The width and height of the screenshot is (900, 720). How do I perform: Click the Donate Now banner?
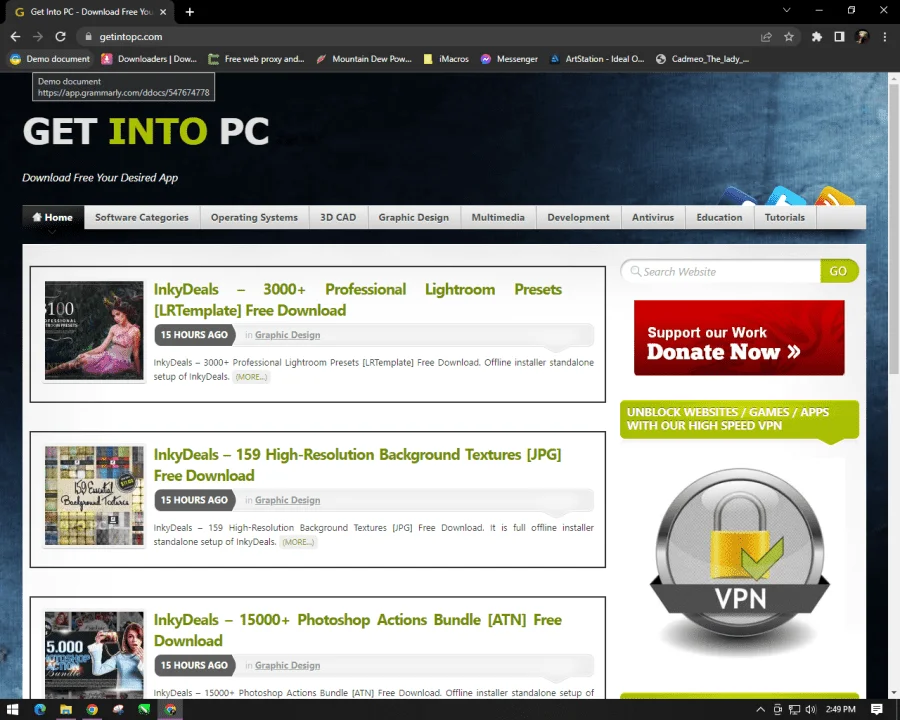click(739, 338)
